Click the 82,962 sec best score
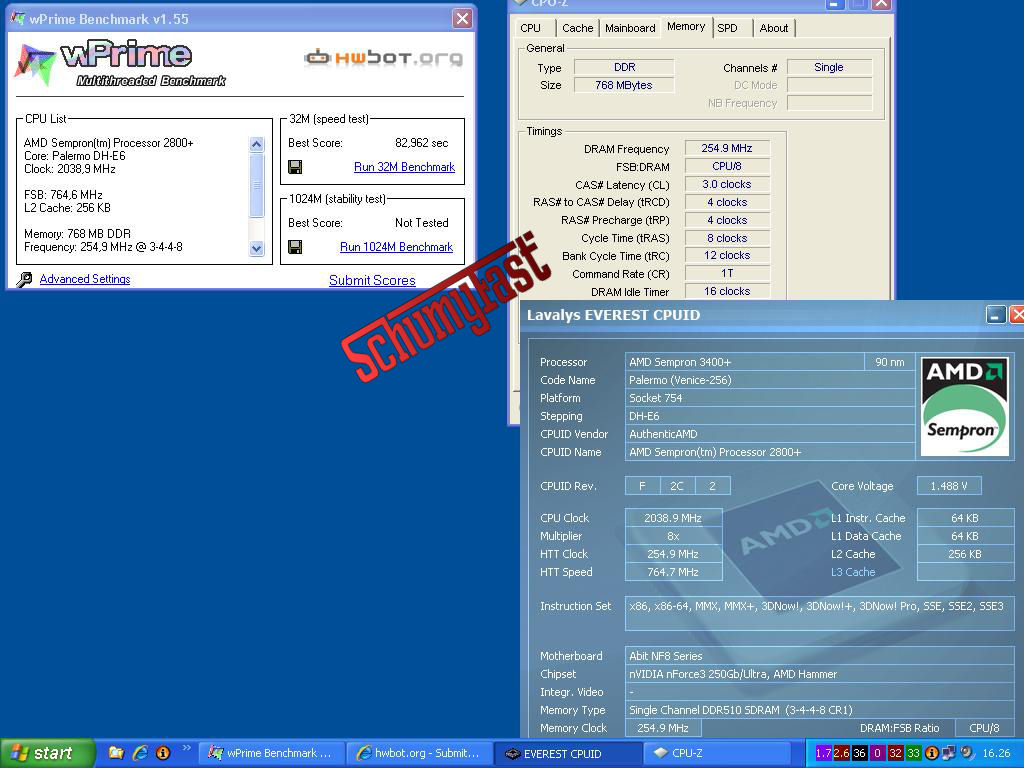1024x768 pixels. tap(422, 143)
